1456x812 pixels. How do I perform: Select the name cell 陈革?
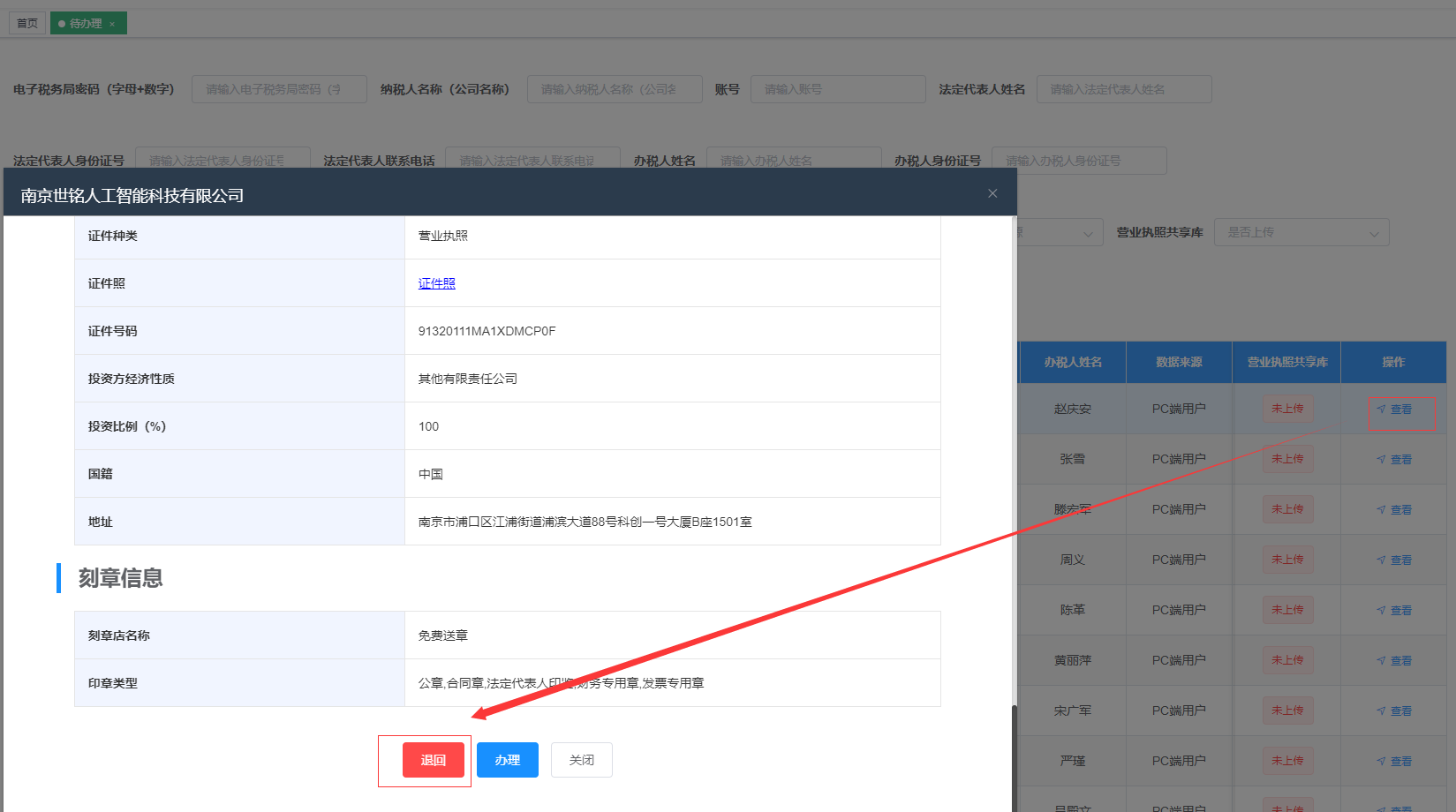click(x=1073, y=611)
